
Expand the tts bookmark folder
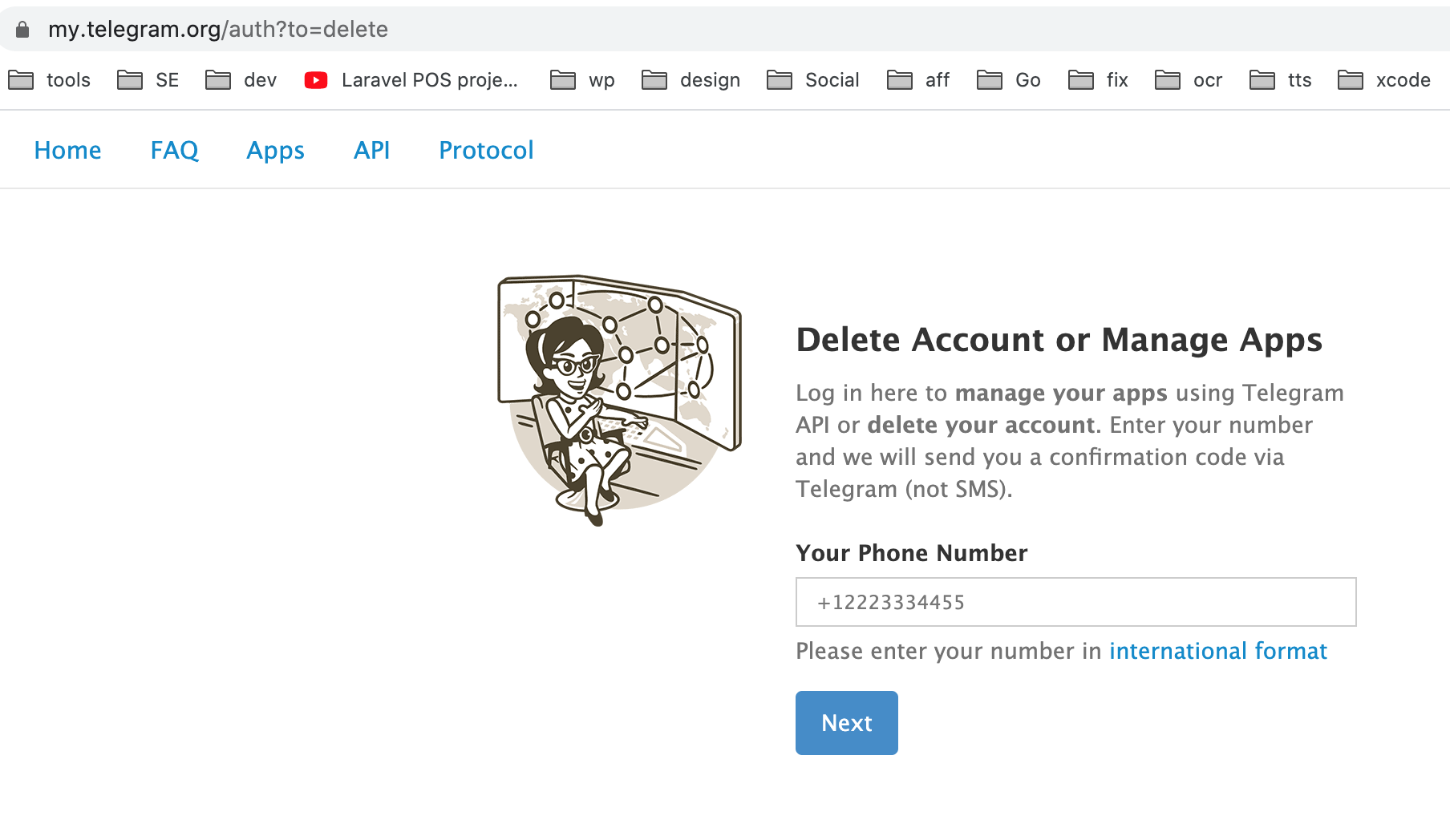1281,80
